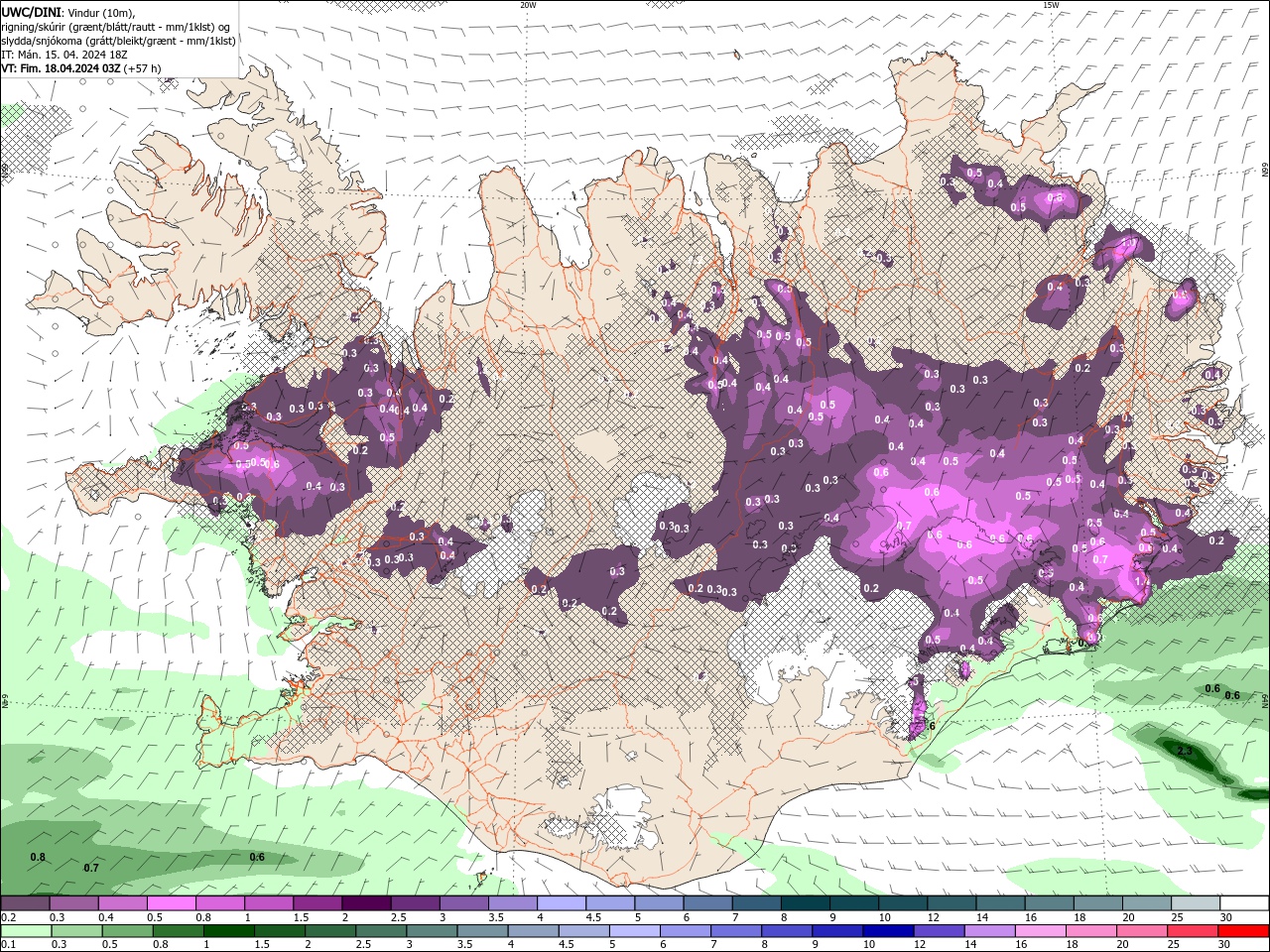1270x952 pixels.
Task: Click the black 0.7 value over southwest sea
Action: pos(91,868)
